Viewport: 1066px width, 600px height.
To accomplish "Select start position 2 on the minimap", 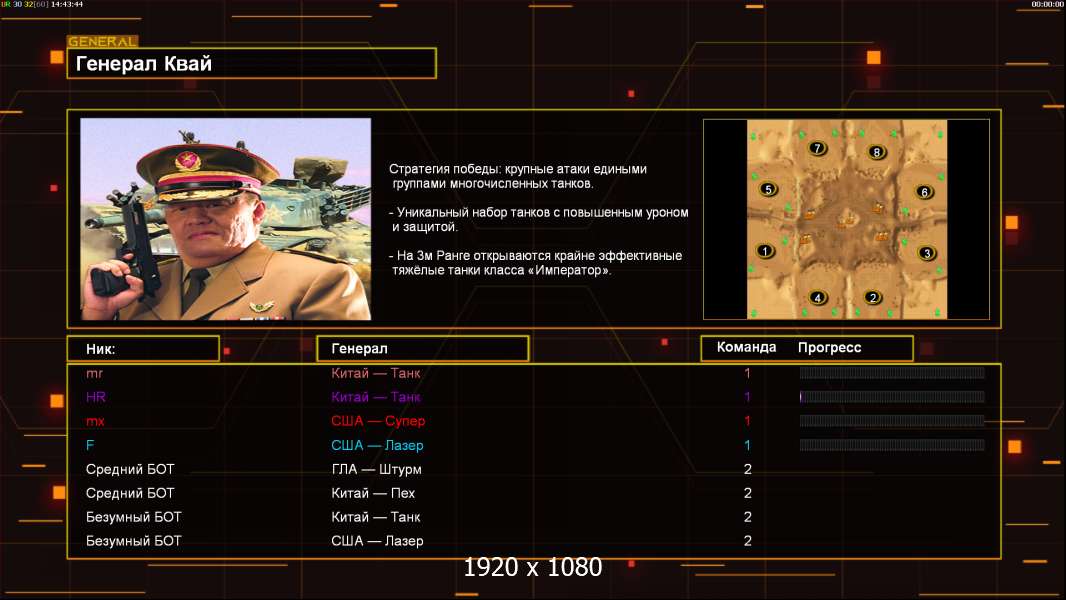I will (x=873, y=297).
